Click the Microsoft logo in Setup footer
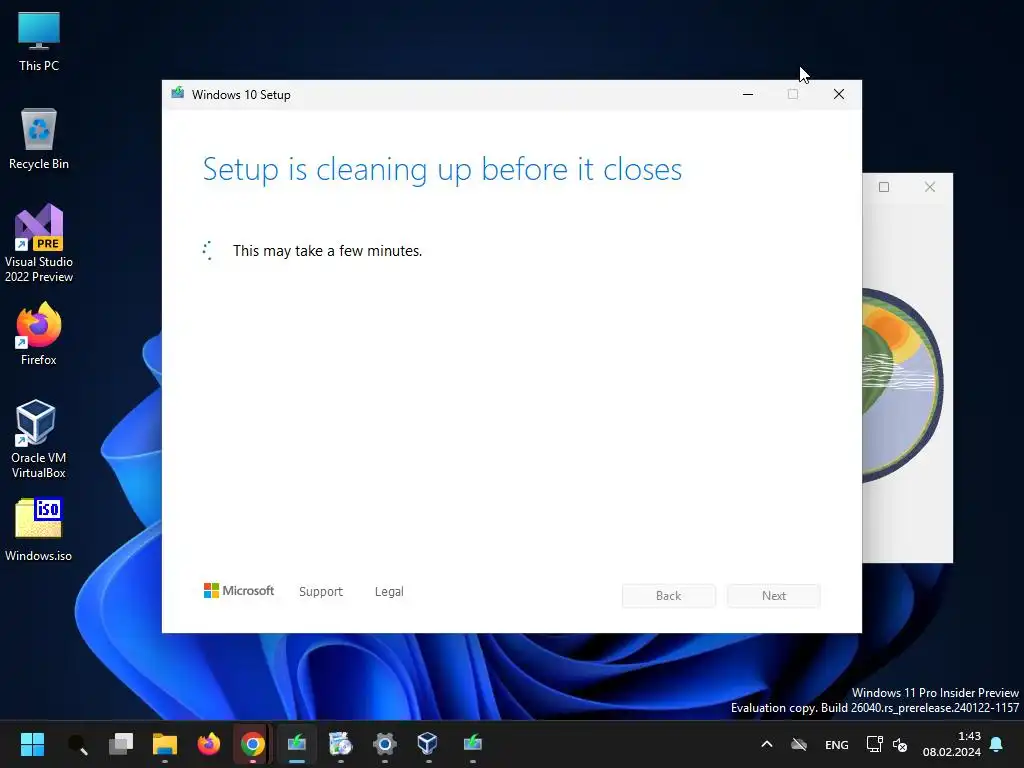1024x768 pixels. [x=239, y=590]
